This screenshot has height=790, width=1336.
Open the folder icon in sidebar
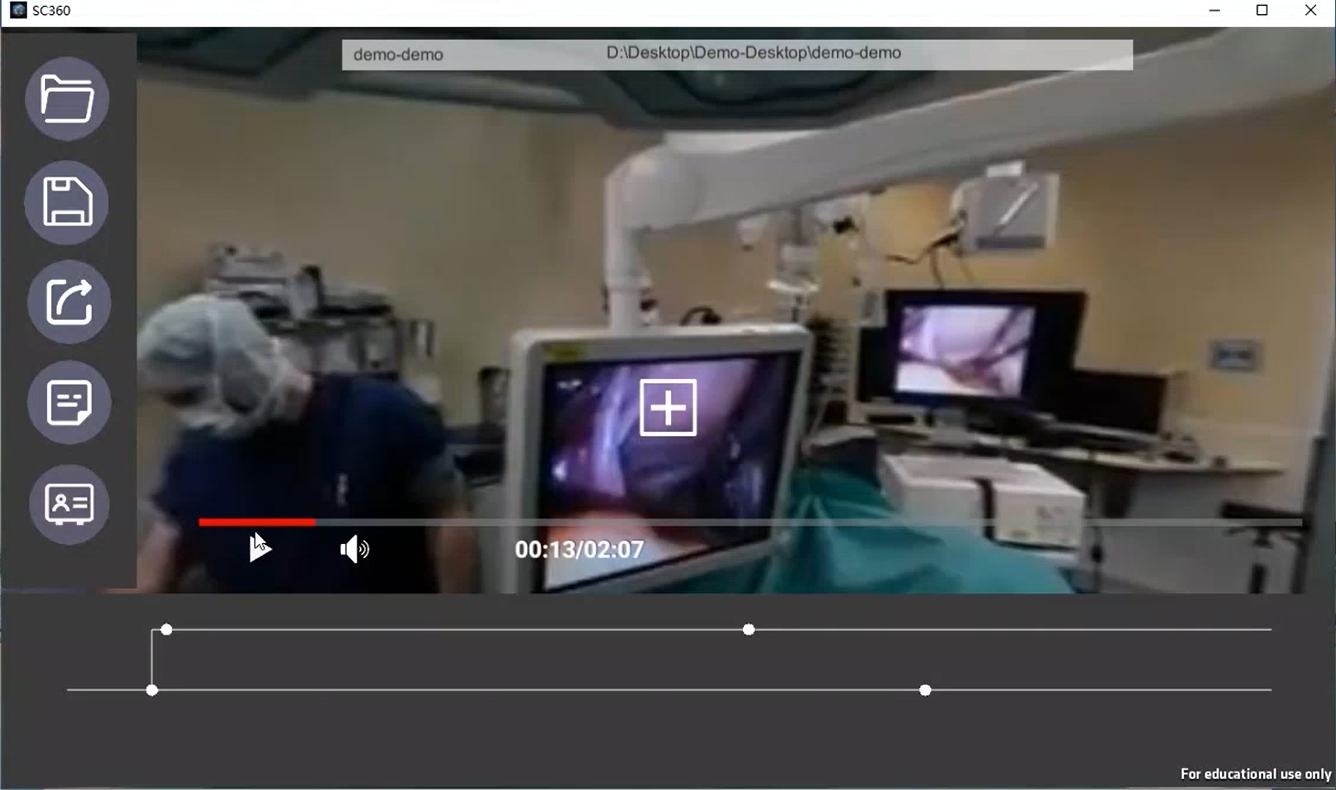67,98
